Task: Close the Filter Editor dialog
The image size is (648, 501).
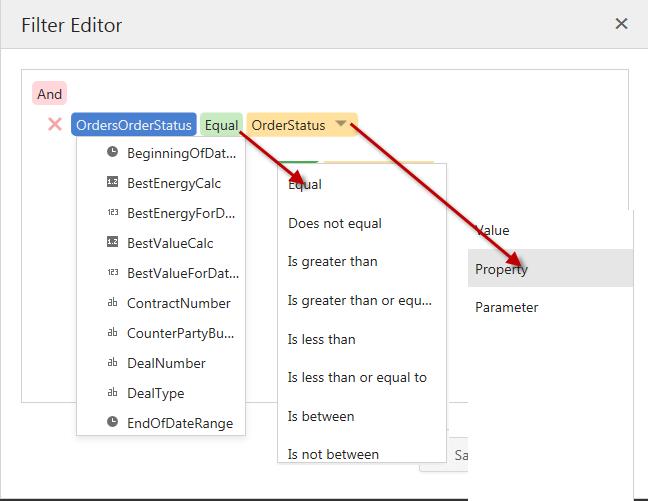Action: click(x=621, y=23)
